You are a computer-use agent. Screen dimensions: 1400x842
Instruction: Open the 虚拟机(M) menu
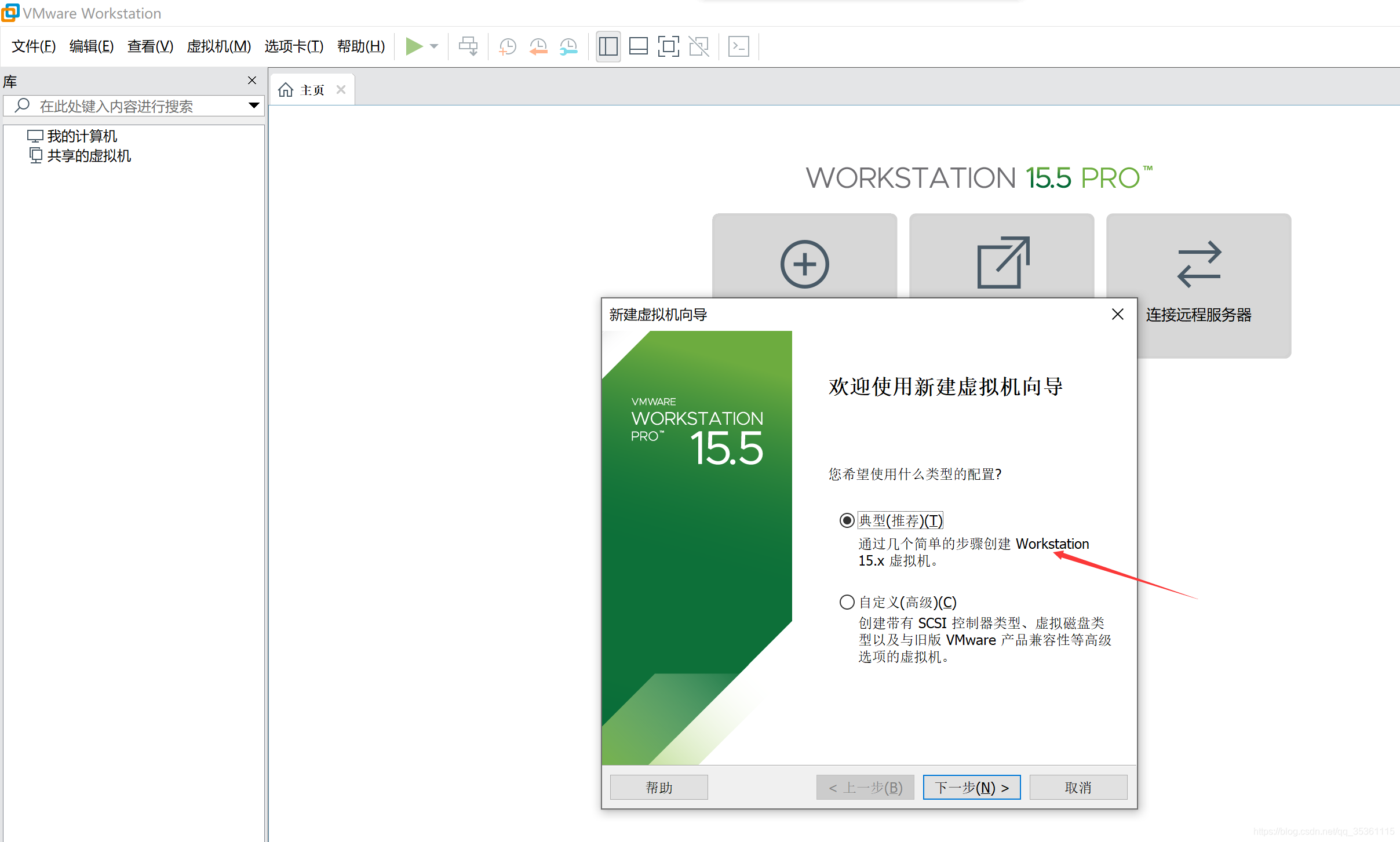click(218, 46)
